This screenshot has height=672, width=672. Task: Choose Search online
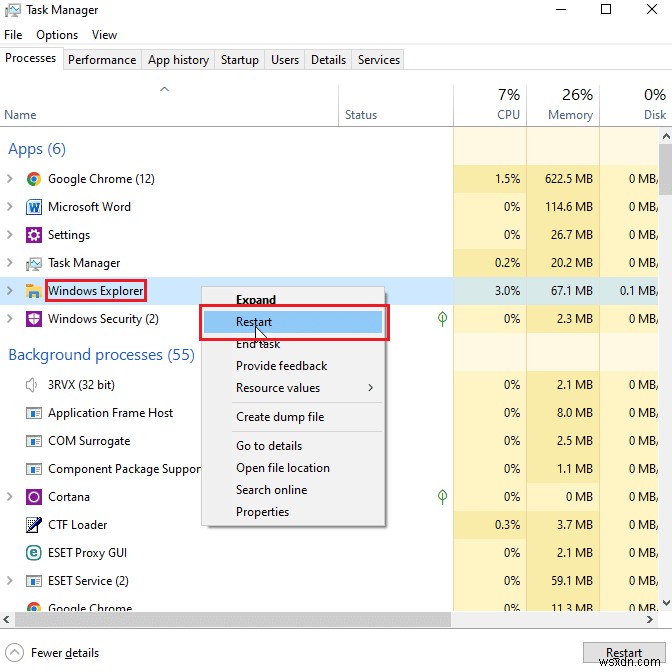[293, 490]
